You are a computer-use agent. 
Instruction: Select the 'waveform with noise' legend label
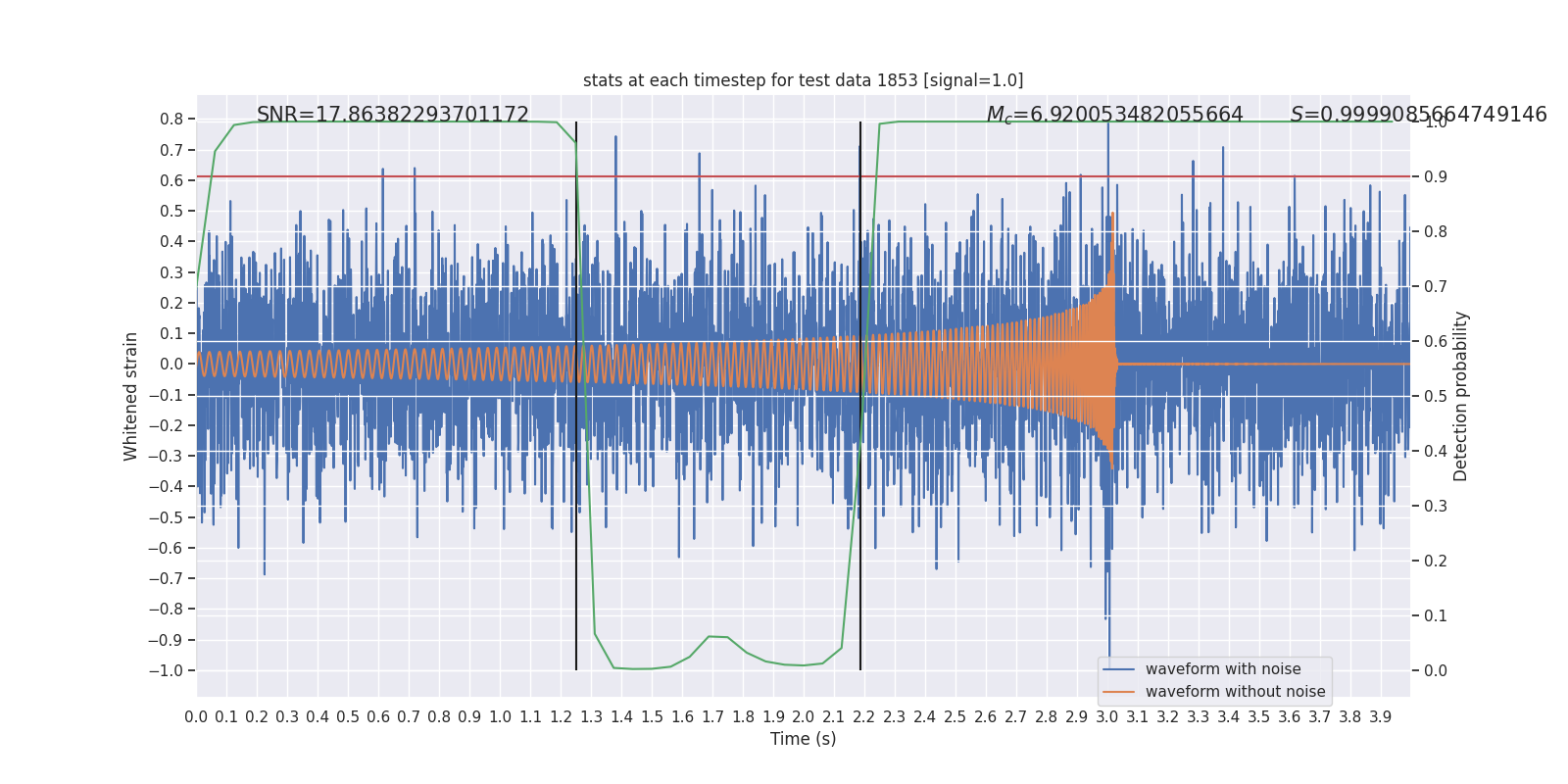(1223, 669)
